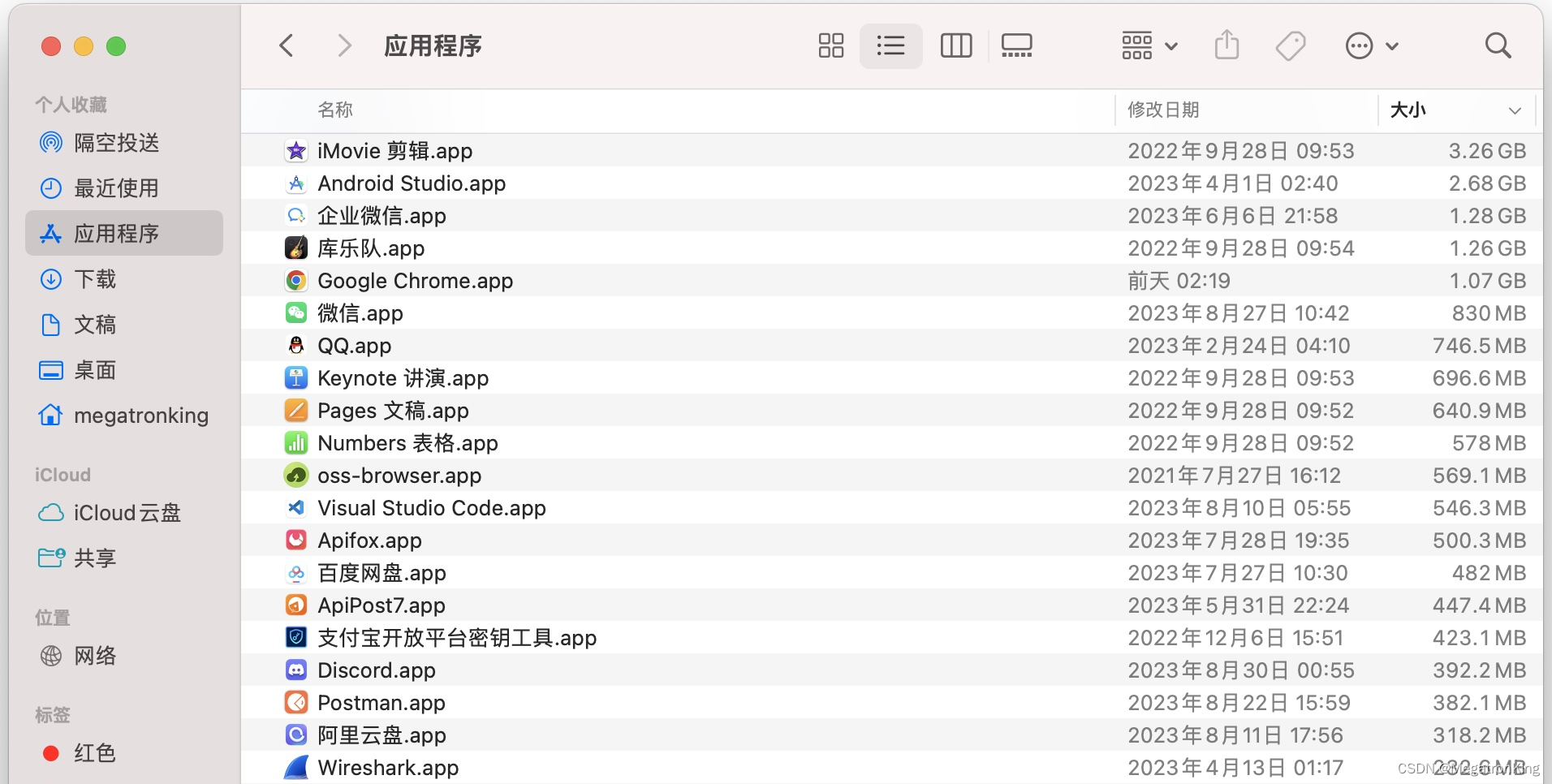The width and height of the screenshot is (1552, 784).
Task: Open the group-by dropdown
Action: click(x=1149, y=45)
